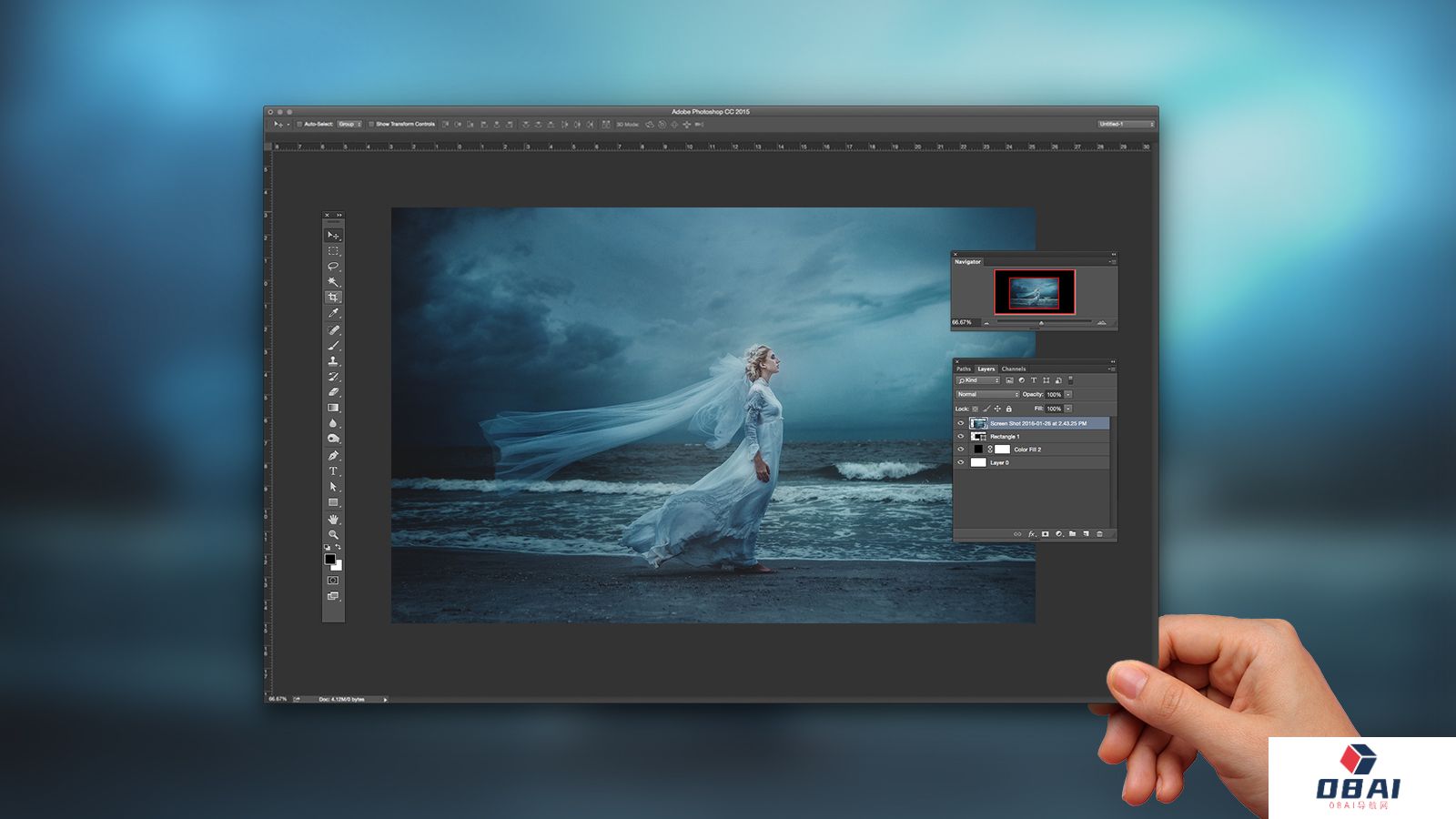1456x819 pixels.
Task: Delete layer using the trash icon
Action: pyautogui.click(x=1099, y=534)
